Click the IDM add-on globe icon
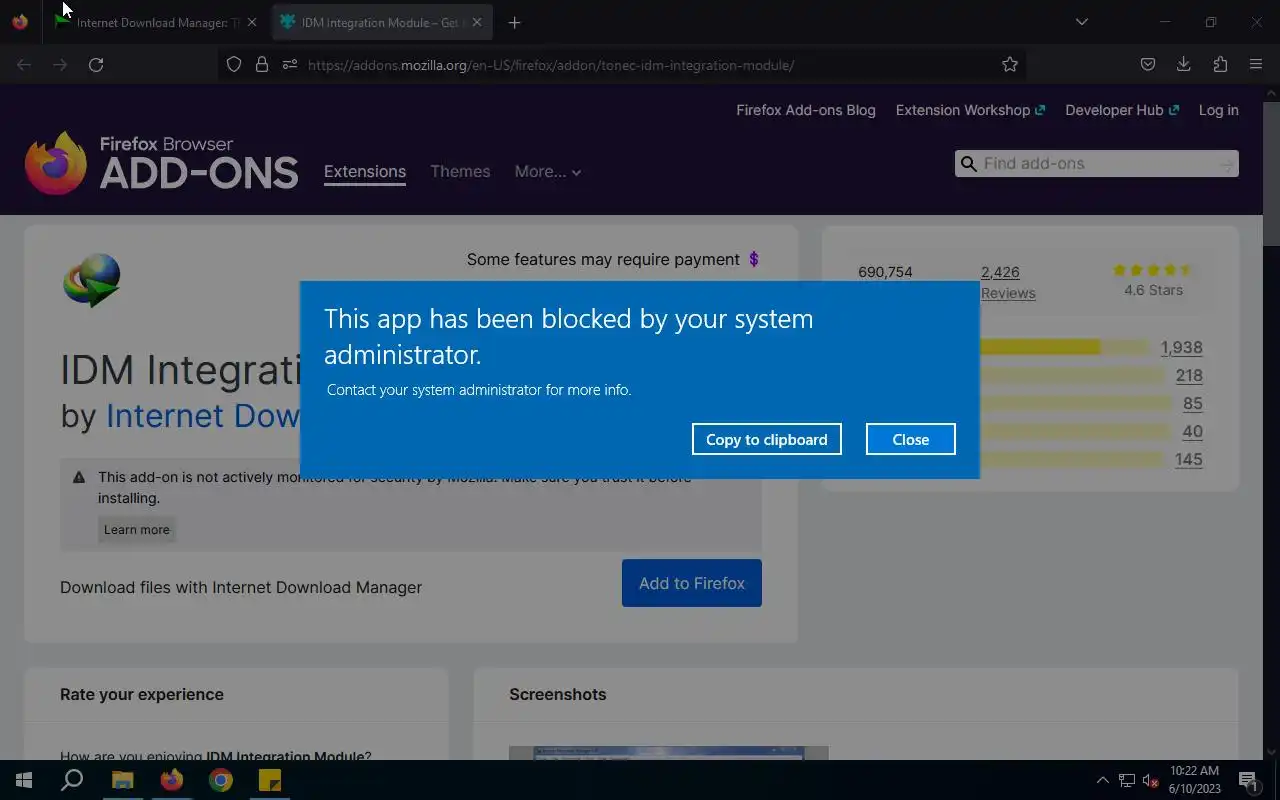The image size is (1280, 800). [91, 280]
